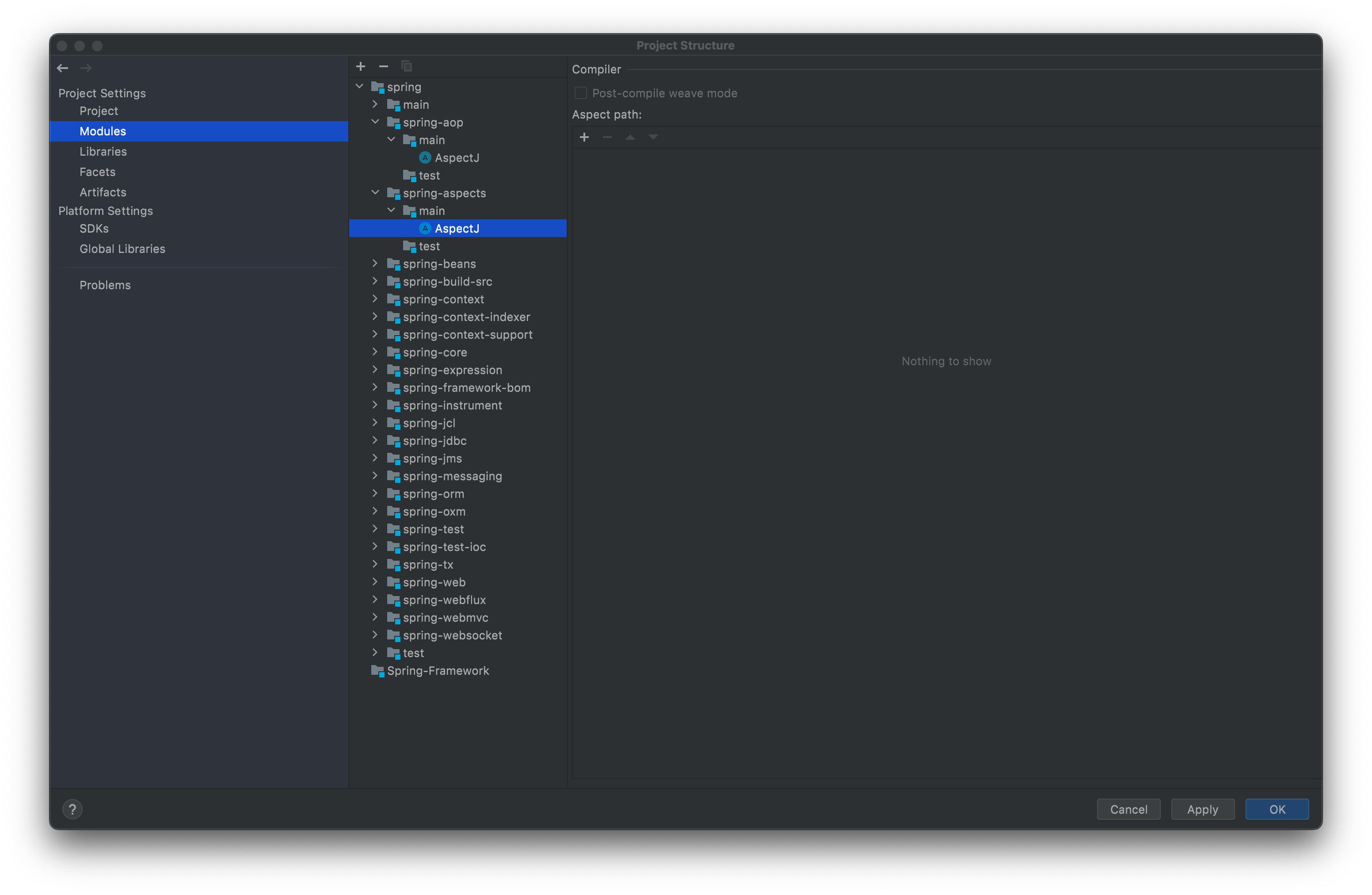Click the add module plus icon
Screen dimensions: 1372x895
click(361, 66)
